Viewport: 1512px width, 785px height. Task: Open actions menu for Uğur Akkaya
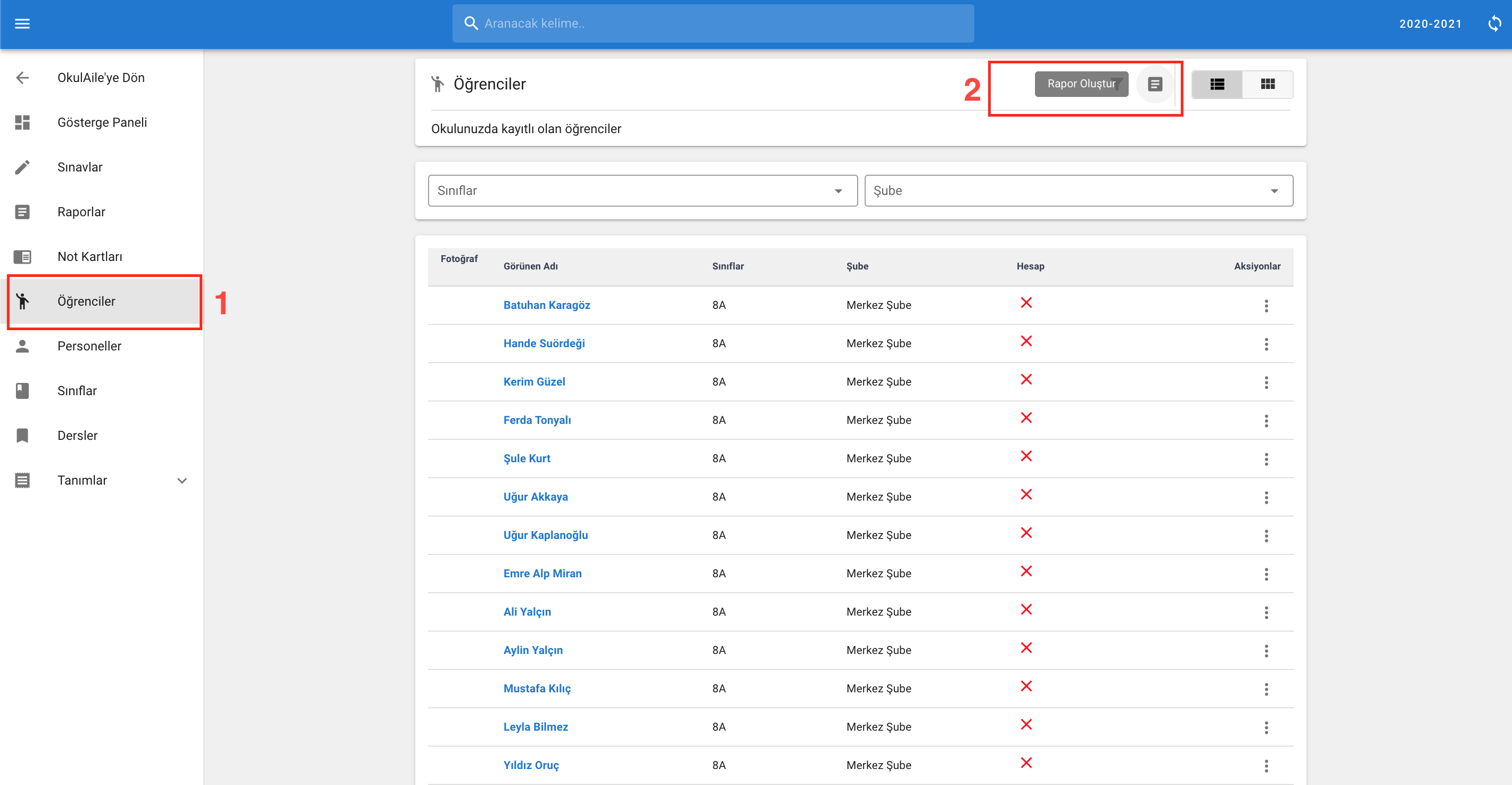1266,497
